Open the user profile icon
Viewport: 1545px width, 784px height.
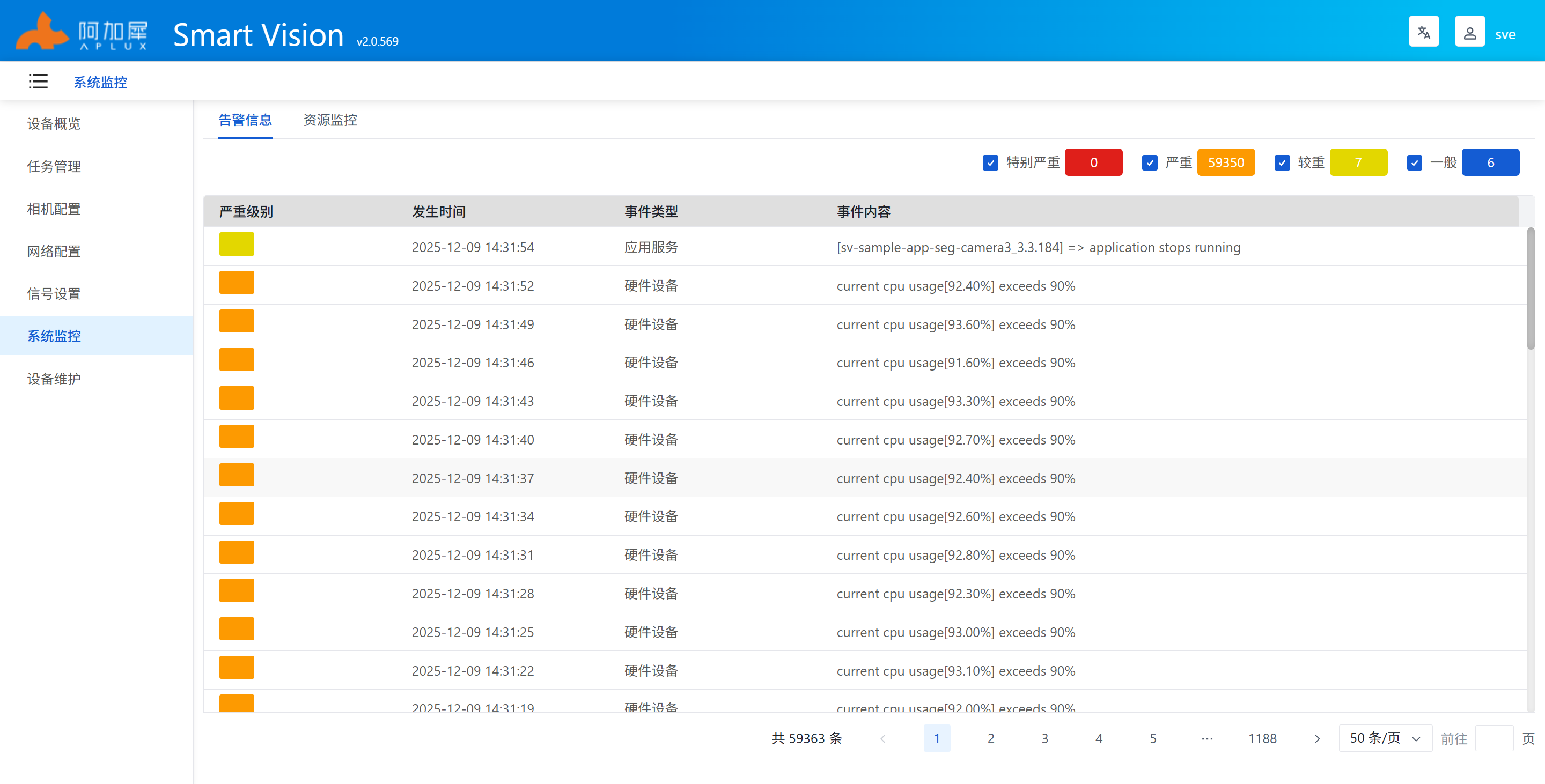click(x=1469, y=32)
